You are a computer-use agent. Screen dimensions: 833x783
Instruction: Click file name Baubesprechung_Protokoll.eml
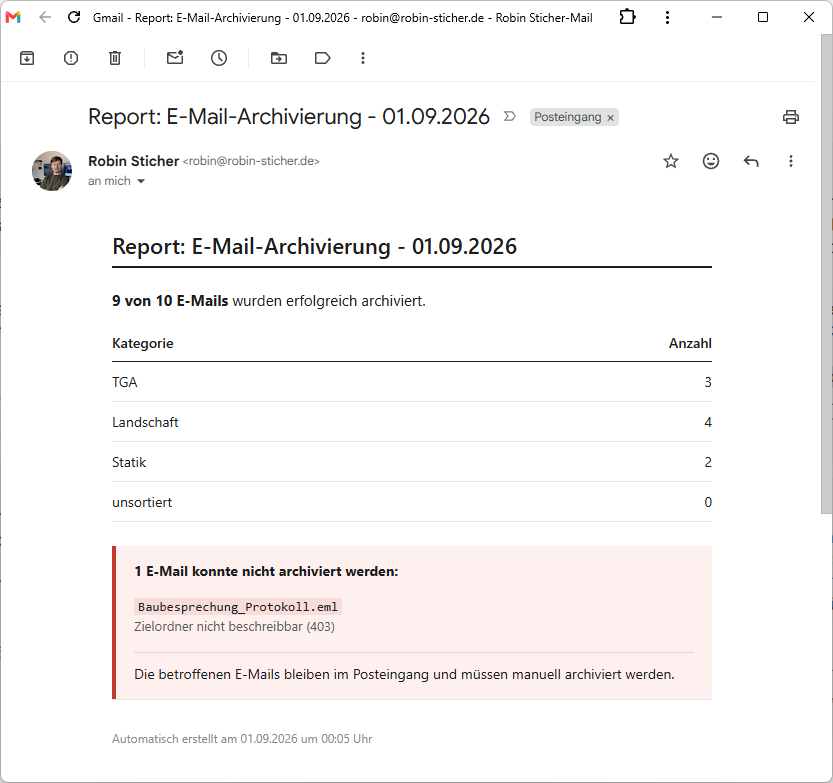(237, 607)
